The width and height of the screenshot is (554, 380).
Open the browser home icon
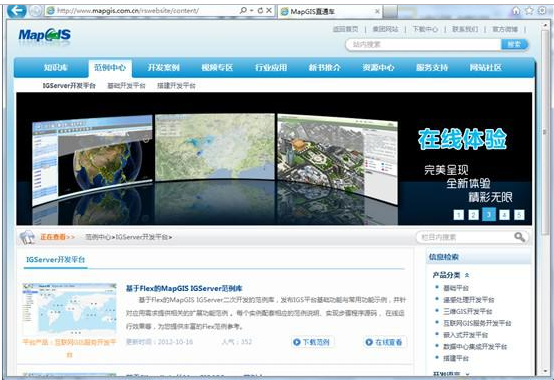[x=516, y=11]
